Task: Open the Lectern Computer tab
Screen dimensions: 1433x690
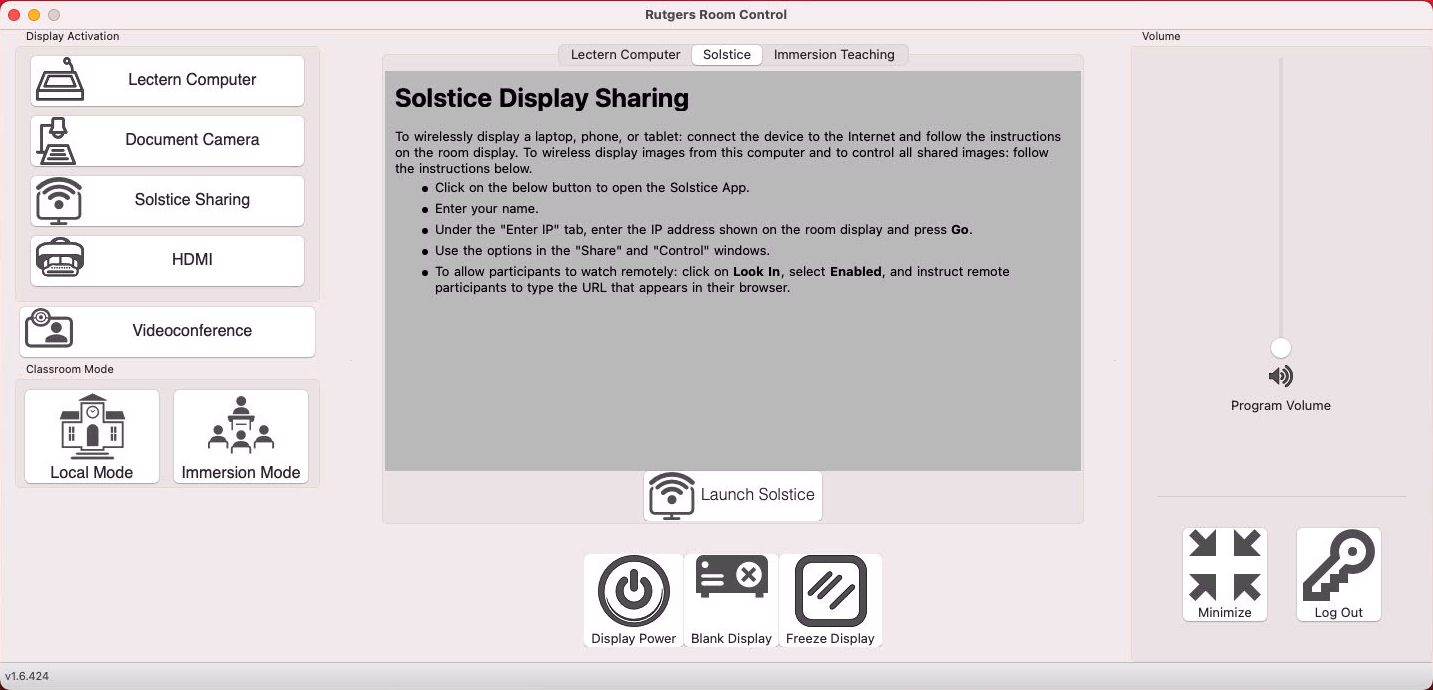Action: [x=625, y=55]
